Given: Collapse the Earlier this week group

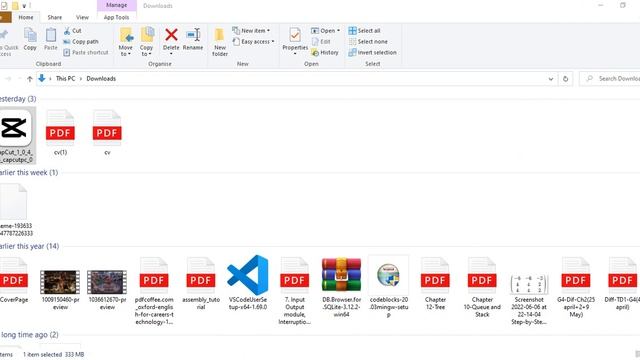Looking at the screenshot, I should click(x=29, y=173).
